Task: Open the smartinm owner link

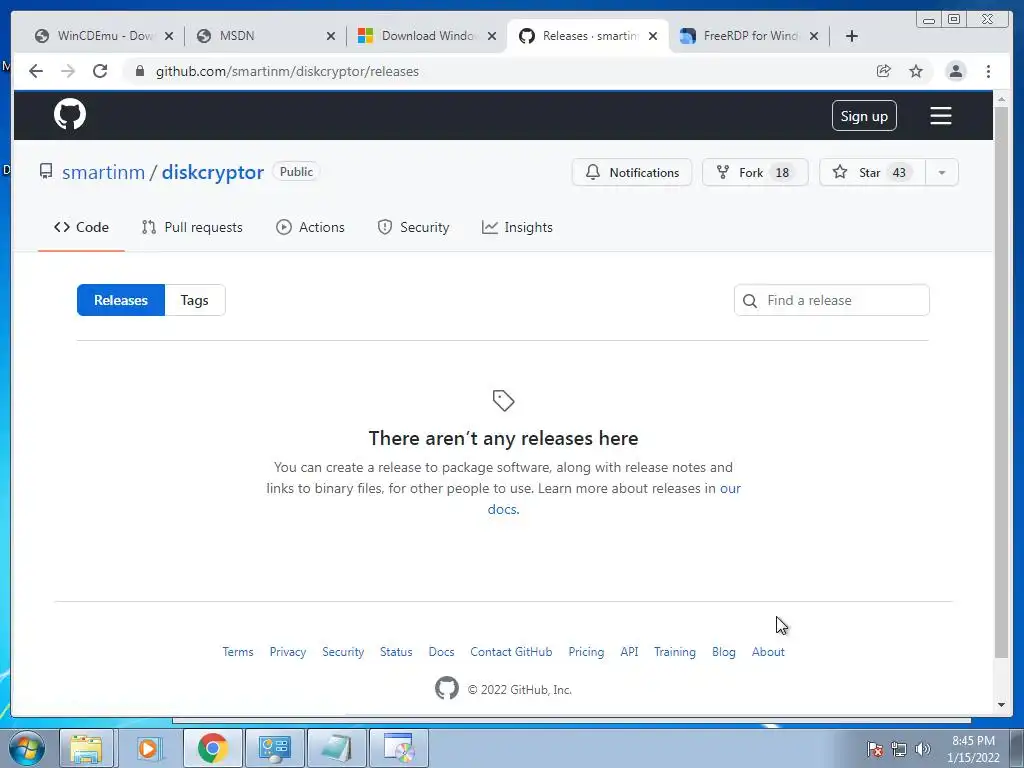Action: 103,172
